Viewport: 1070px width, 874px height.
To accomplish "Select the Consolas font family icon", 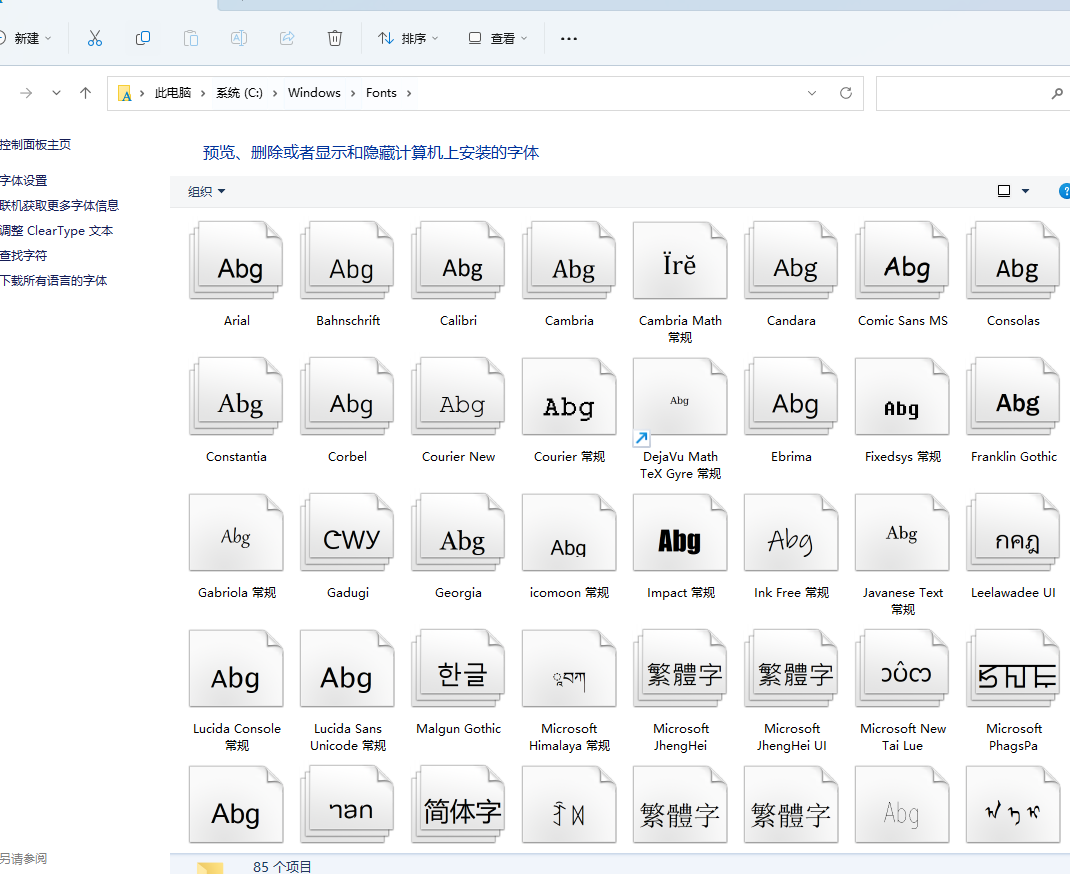I will pos(1013,268).
